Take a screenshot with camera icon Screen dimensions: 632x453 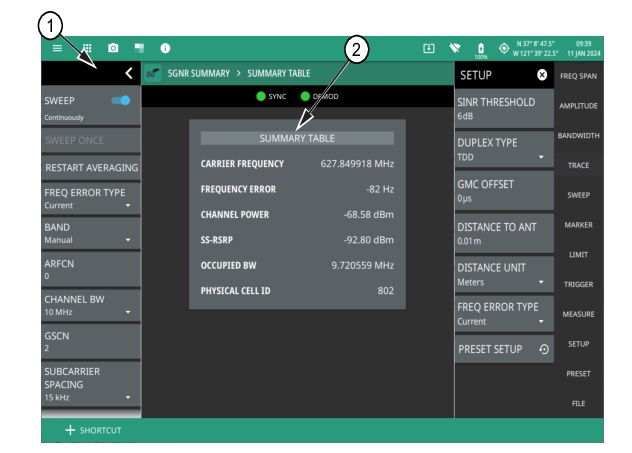[113, 48]
